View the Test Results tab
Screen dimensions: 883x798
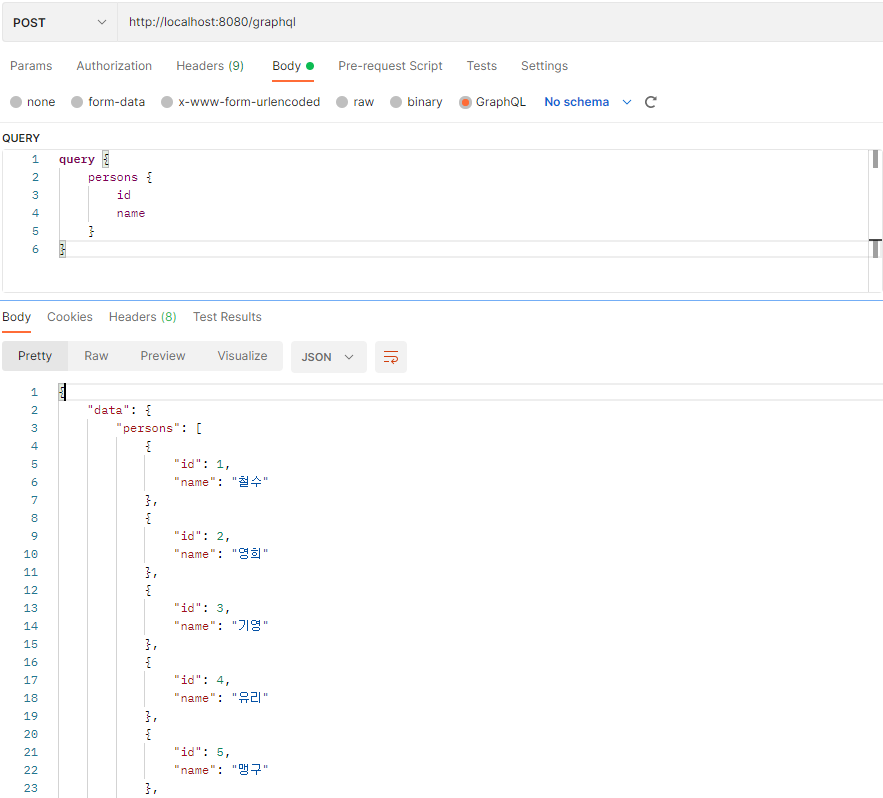click(227, 317)
